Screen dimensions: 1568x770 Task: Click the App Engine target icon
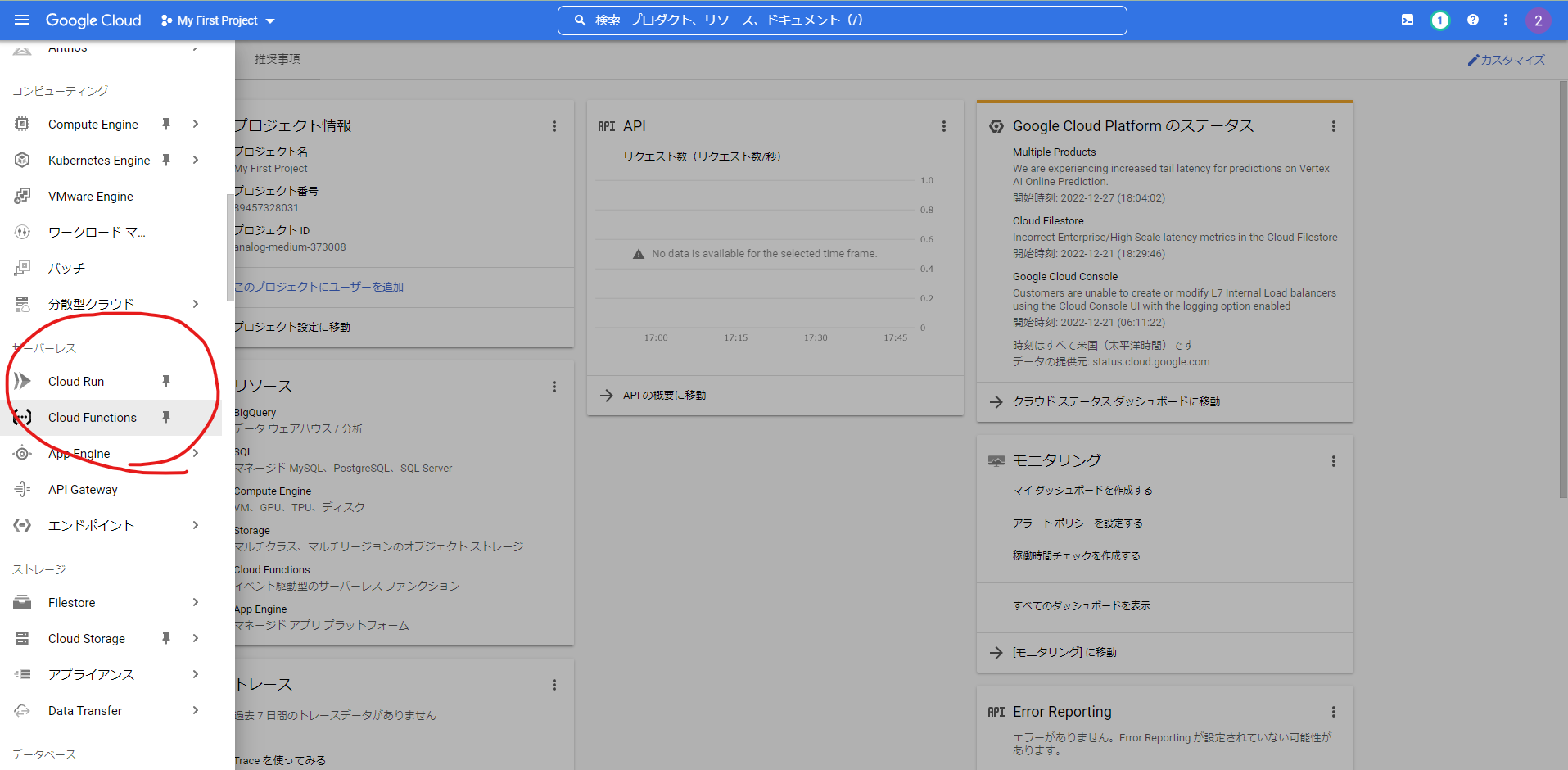tap(22, 453)
